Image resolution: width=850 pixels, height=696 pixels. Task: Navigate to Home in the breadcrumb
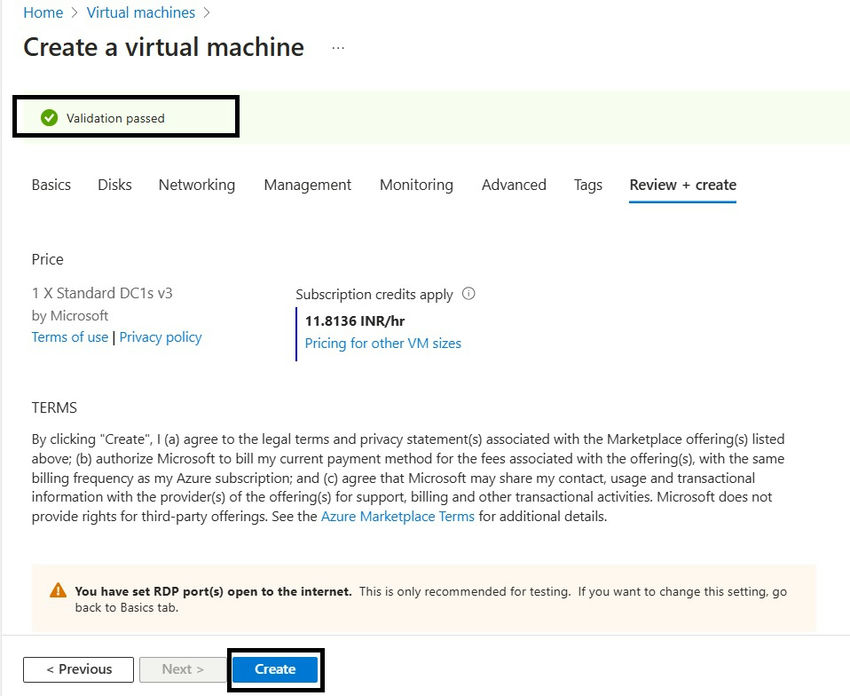43,13
